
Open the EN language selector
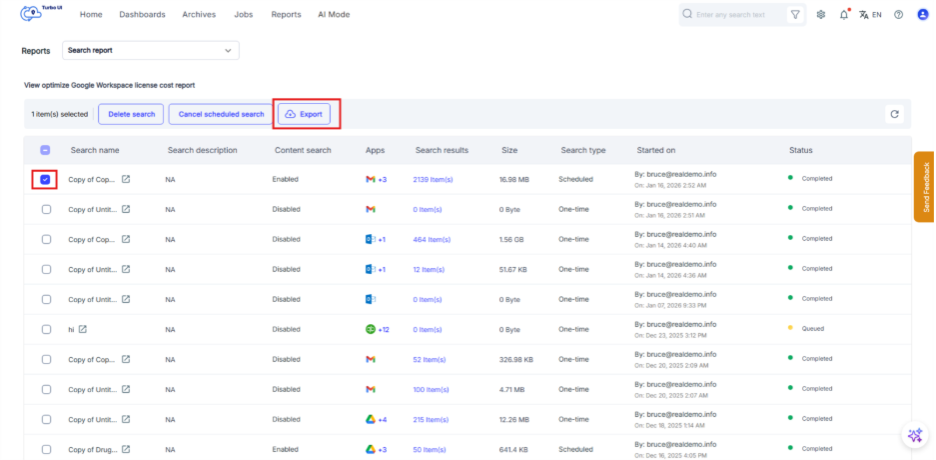click(x=870, y=15)
